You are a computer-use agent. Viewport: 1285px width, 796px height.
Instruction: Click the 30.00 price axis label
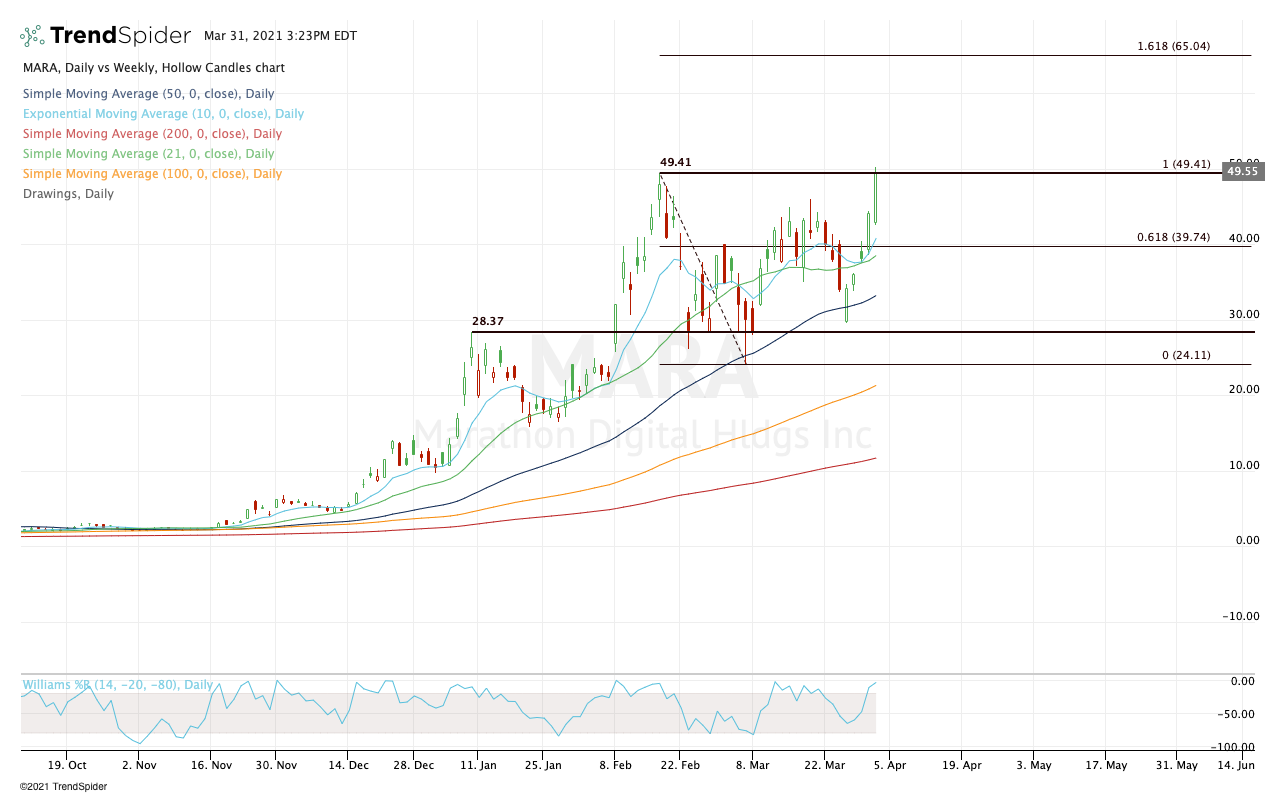(x=1244, y=315)
